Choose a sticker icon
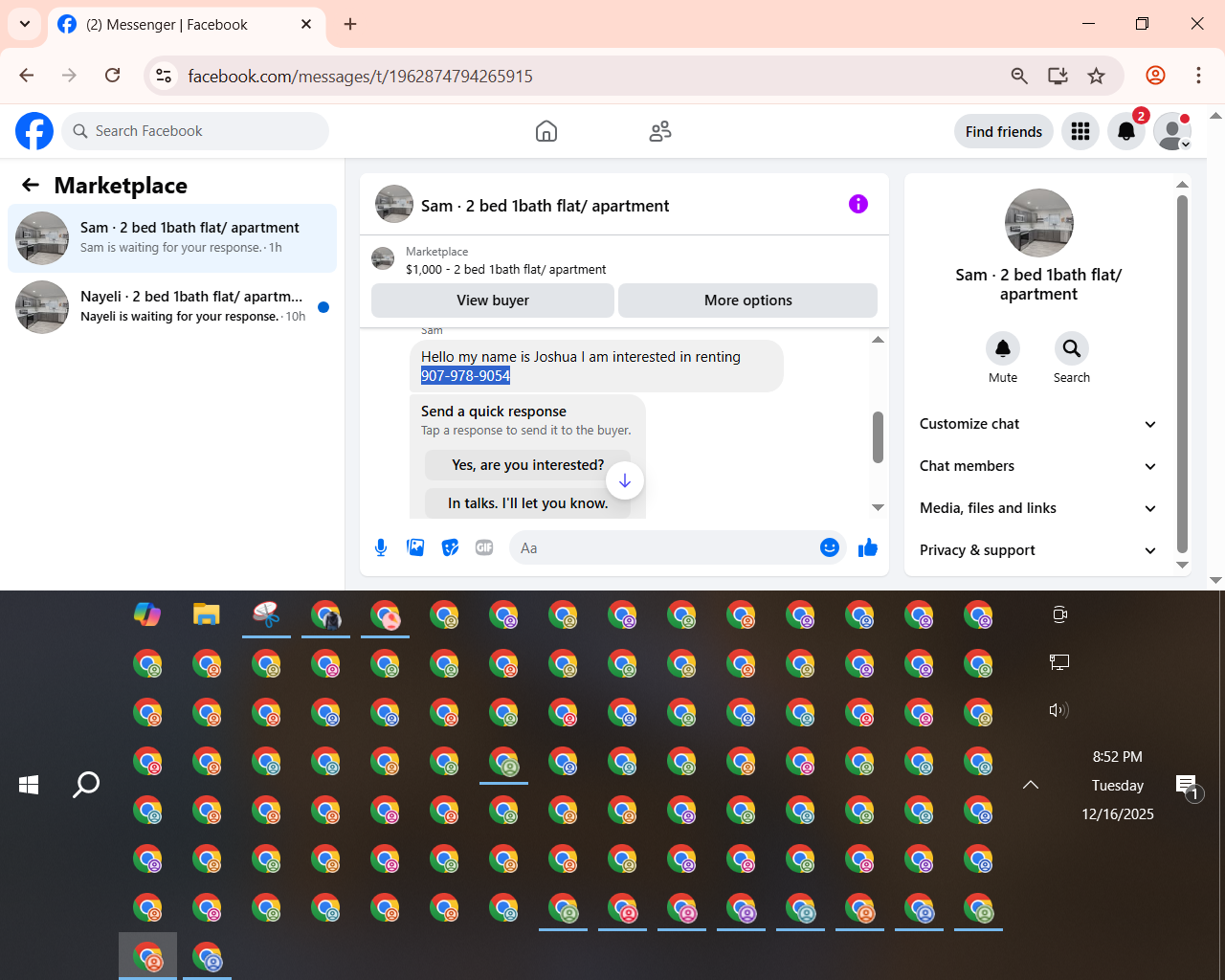Screen dimensions: 1225x980 tap(450, 547)
